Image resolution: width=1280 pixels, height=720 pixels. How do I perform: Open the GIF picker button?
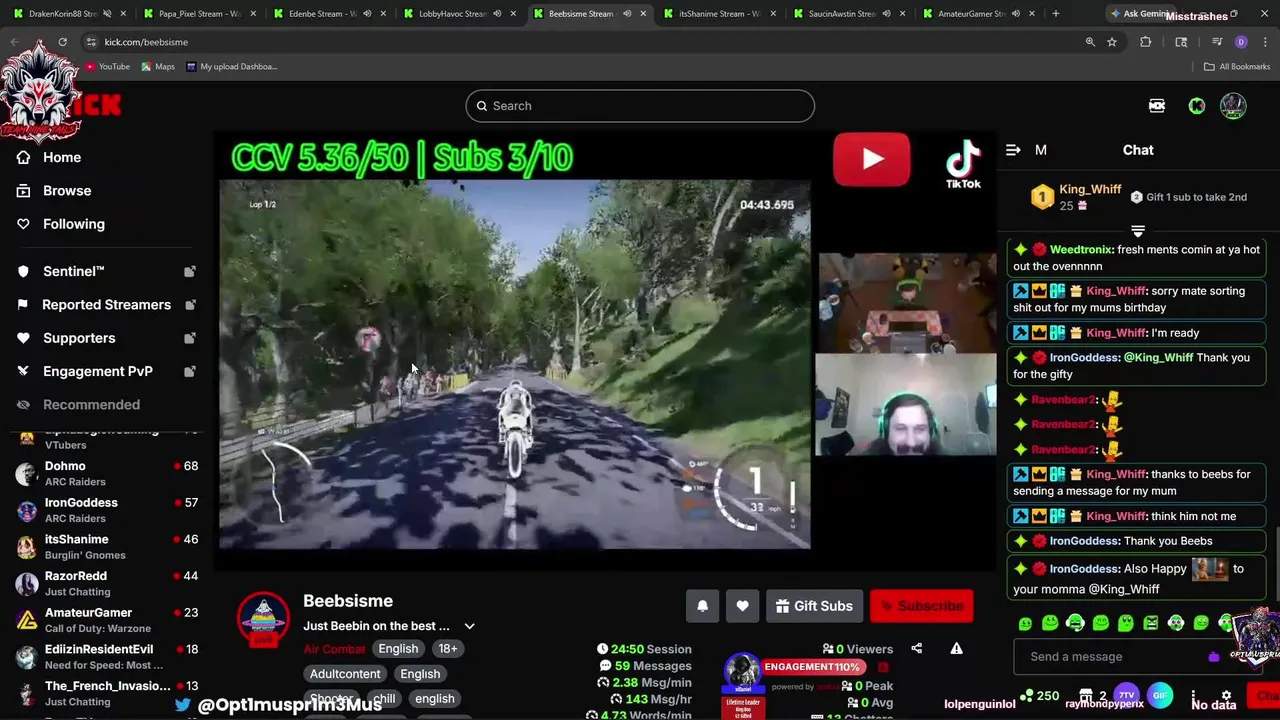[x=1160, y=695]
